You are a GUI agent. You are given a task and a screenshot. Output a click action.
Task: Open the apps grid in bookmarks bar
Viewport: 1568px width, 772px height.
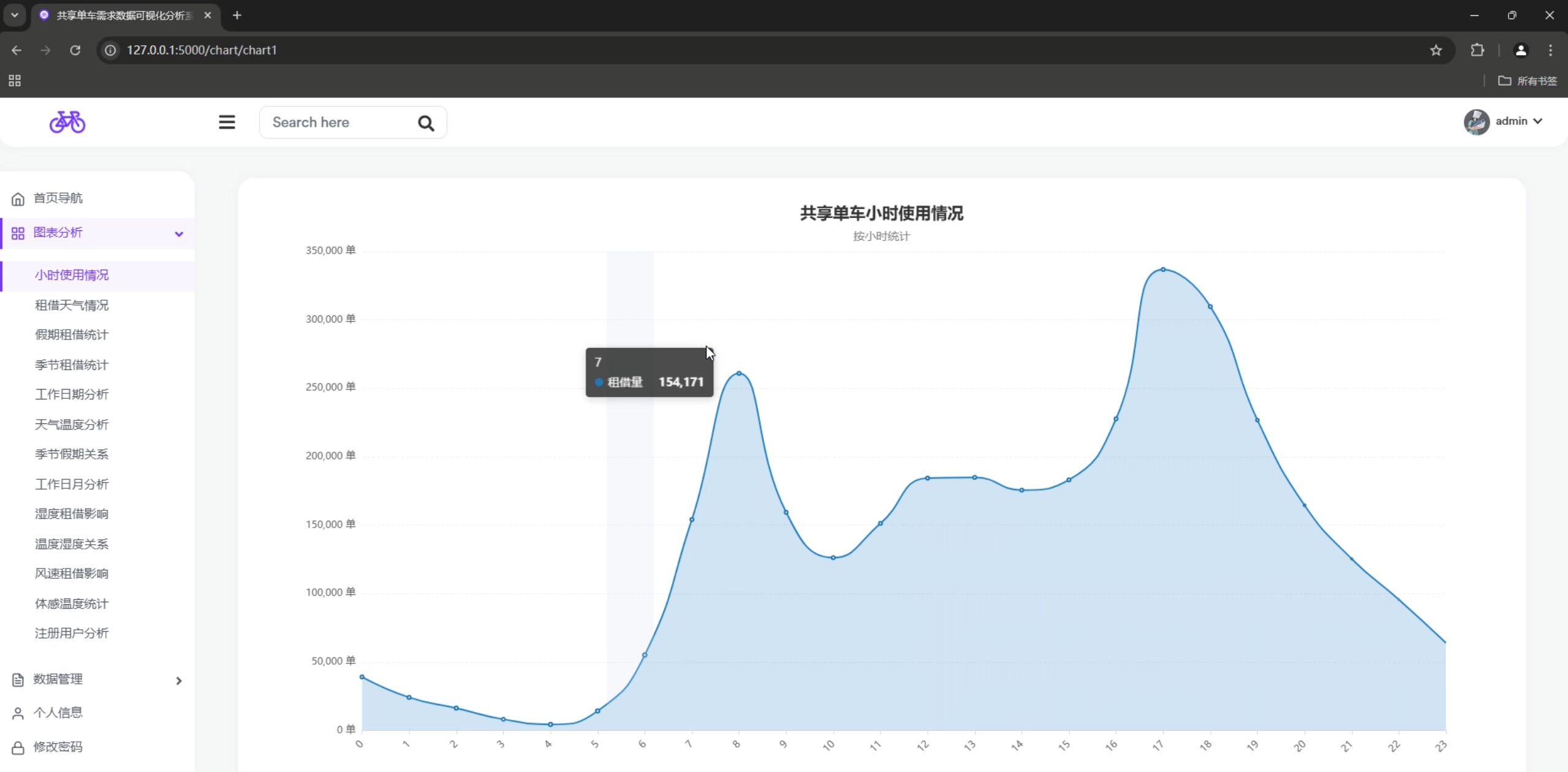click(15, 81)
